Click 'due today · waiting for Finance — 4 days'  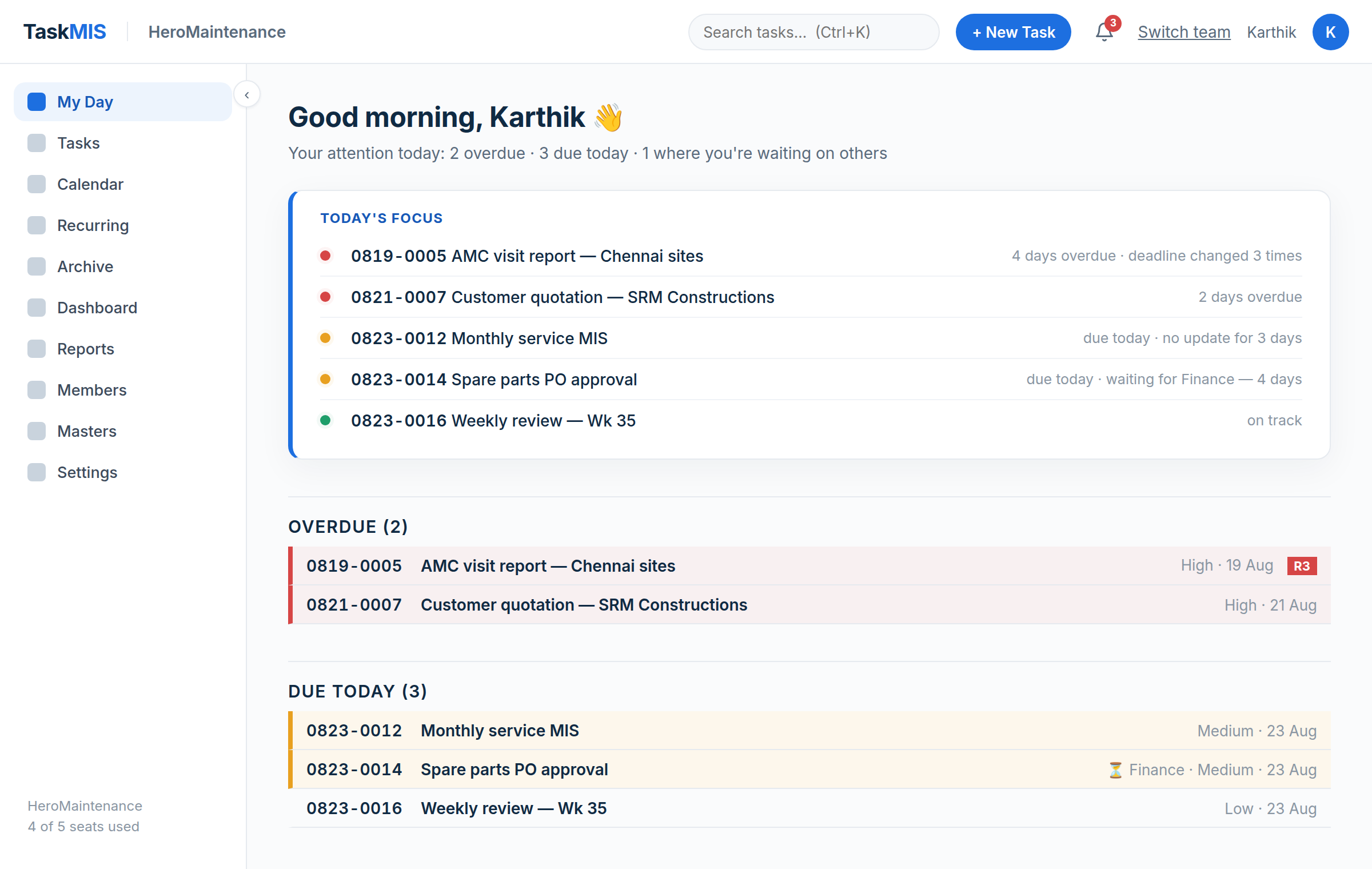(1164, 379)
